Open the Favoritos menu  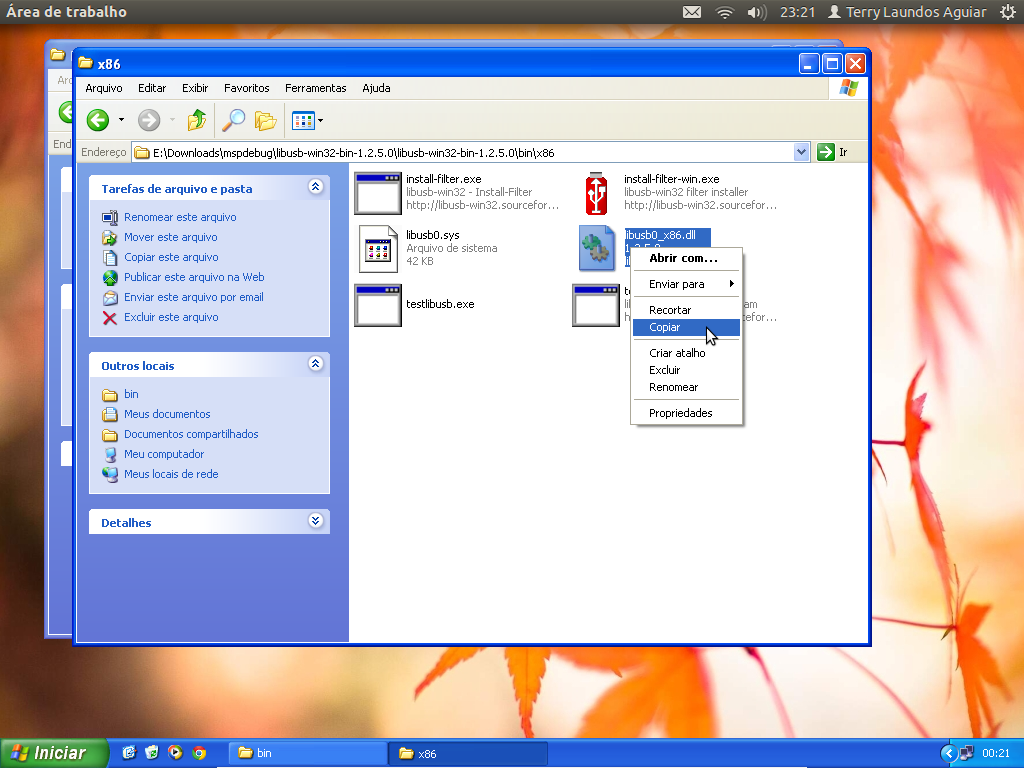[246, 88]
